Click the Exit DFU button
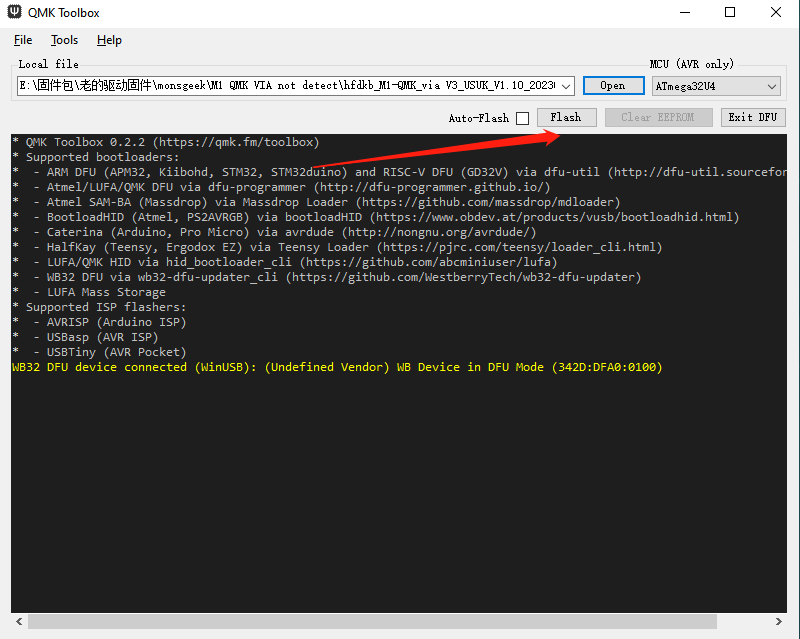 [x=753, y=117]
